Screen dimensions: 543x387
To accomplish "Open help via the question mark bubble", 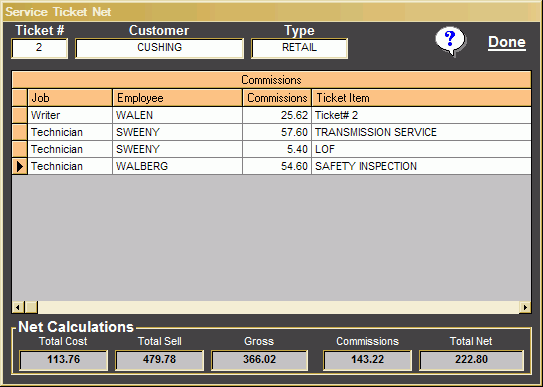I will [450, 41].
